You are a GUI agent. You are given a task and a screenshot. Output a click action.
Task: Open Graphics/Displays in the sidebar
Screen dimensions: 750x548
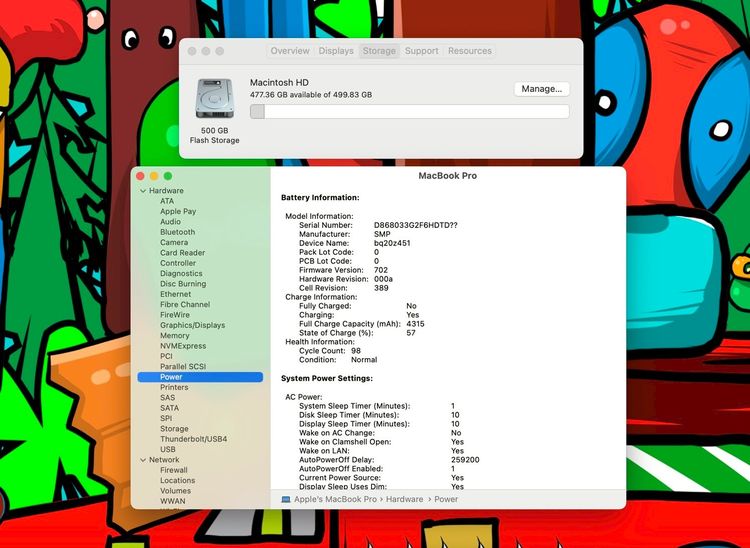coord(192,325)
